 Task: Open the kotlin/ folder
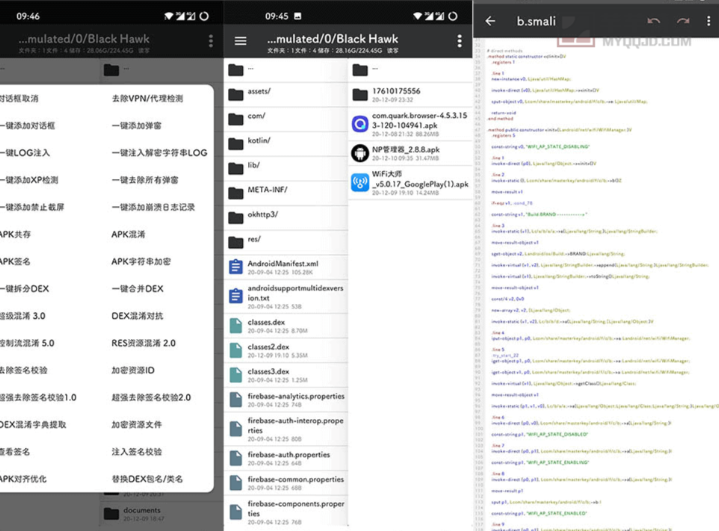(x=285, y=144)
